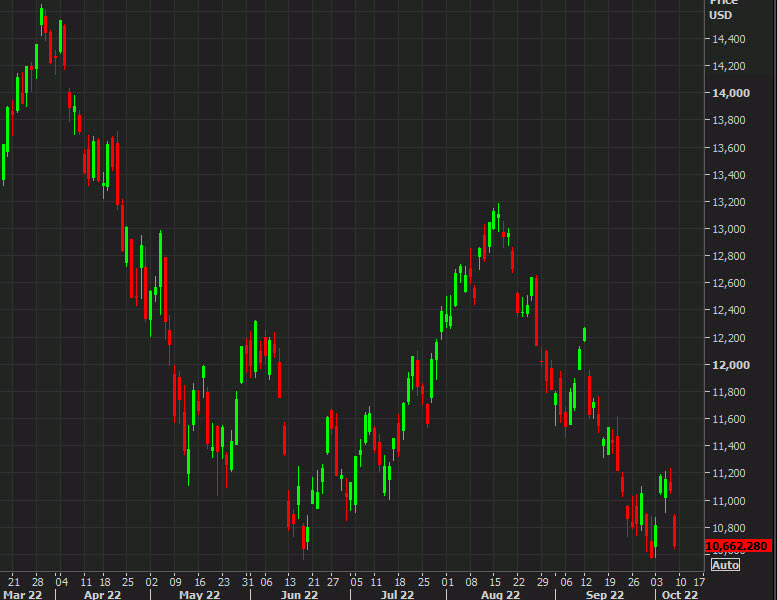This screenshot has height=600, width=777.
Task: Click the 10,800 price axis label
Action: tap(728, 528)
